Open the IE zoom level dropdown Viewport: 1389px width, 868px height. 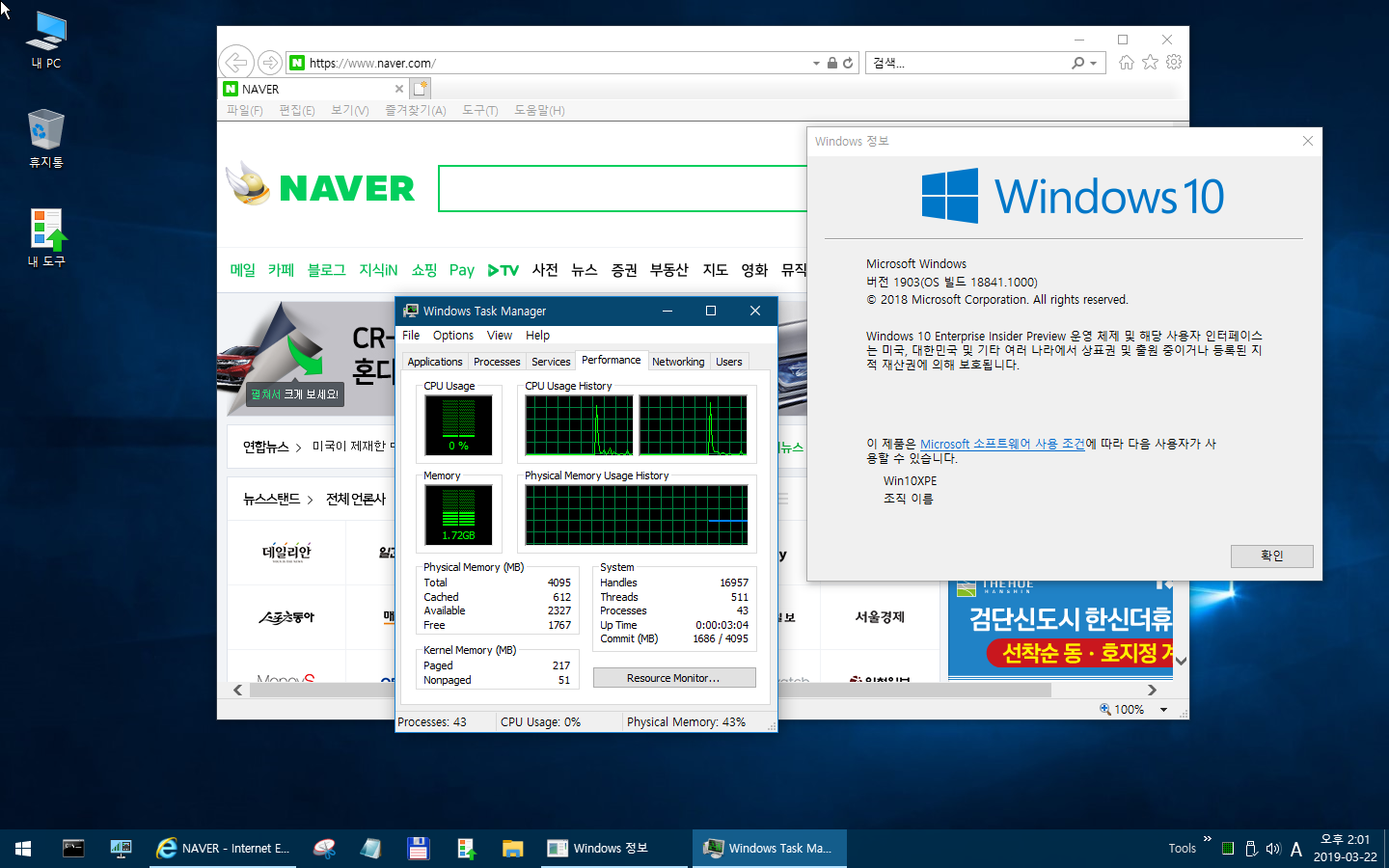pyautogui.click(x=1163, y=710)
